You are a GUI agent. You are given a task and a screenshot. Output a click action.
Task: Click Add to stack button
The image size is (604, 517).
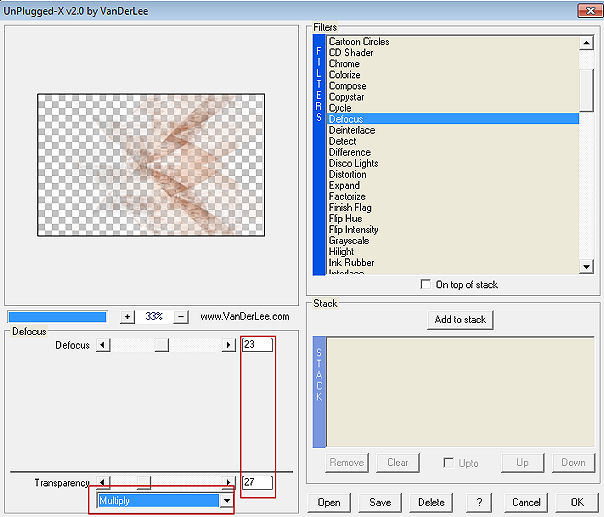(460, 320)
